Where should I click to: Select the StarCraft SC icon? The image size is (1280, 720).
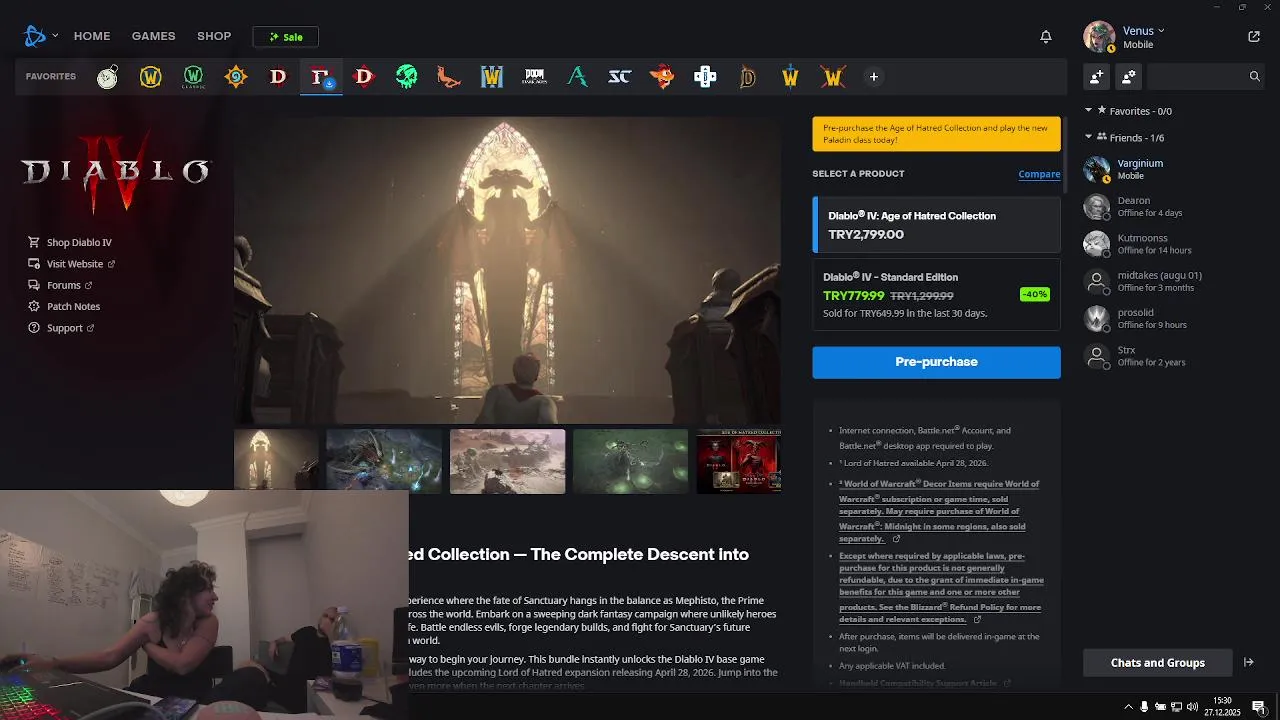pyautogui.click(x=620, y=77)
